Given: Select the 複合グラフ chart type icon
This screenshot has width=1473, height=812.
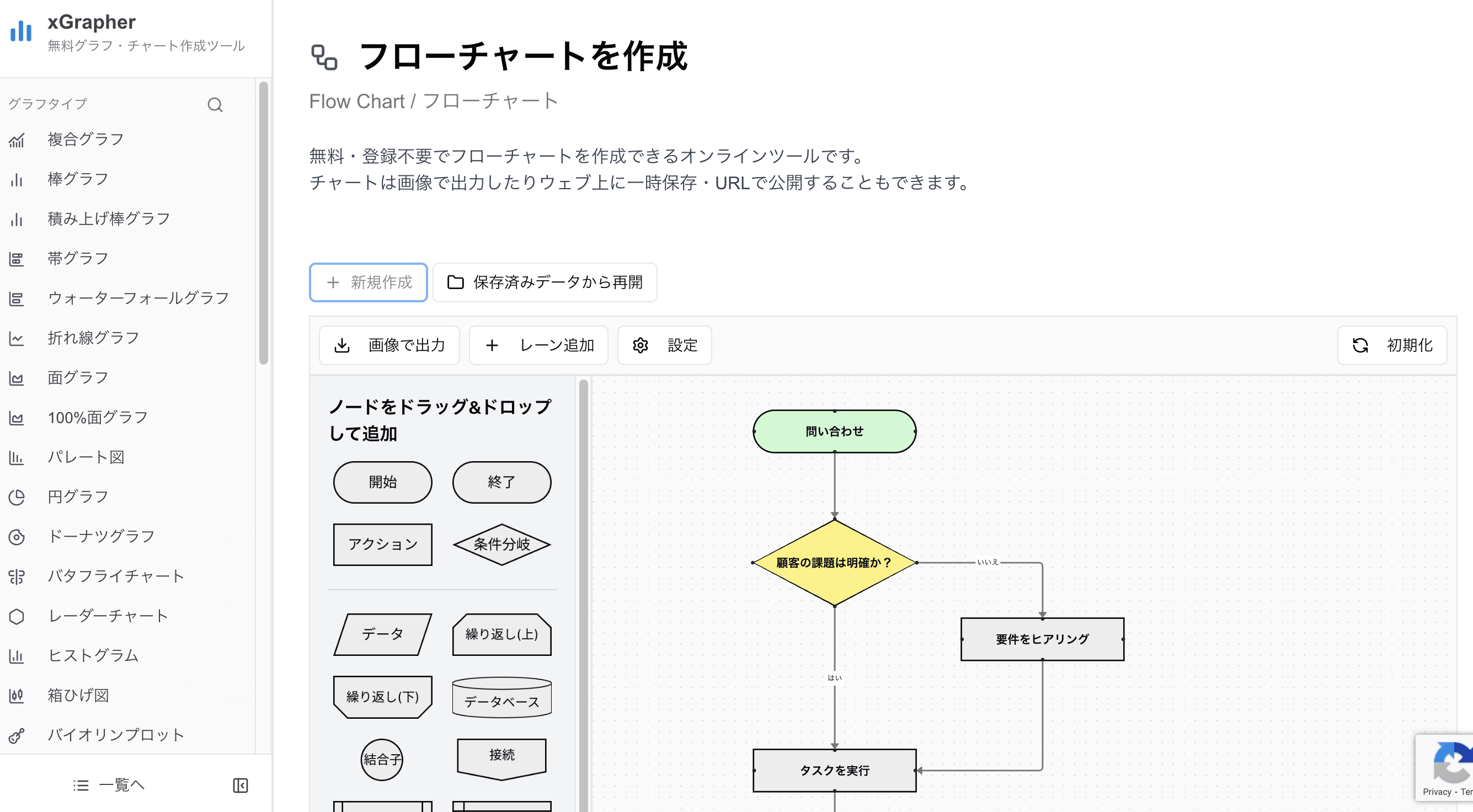Looking at the screenshot, I should [x=17, y=138].
